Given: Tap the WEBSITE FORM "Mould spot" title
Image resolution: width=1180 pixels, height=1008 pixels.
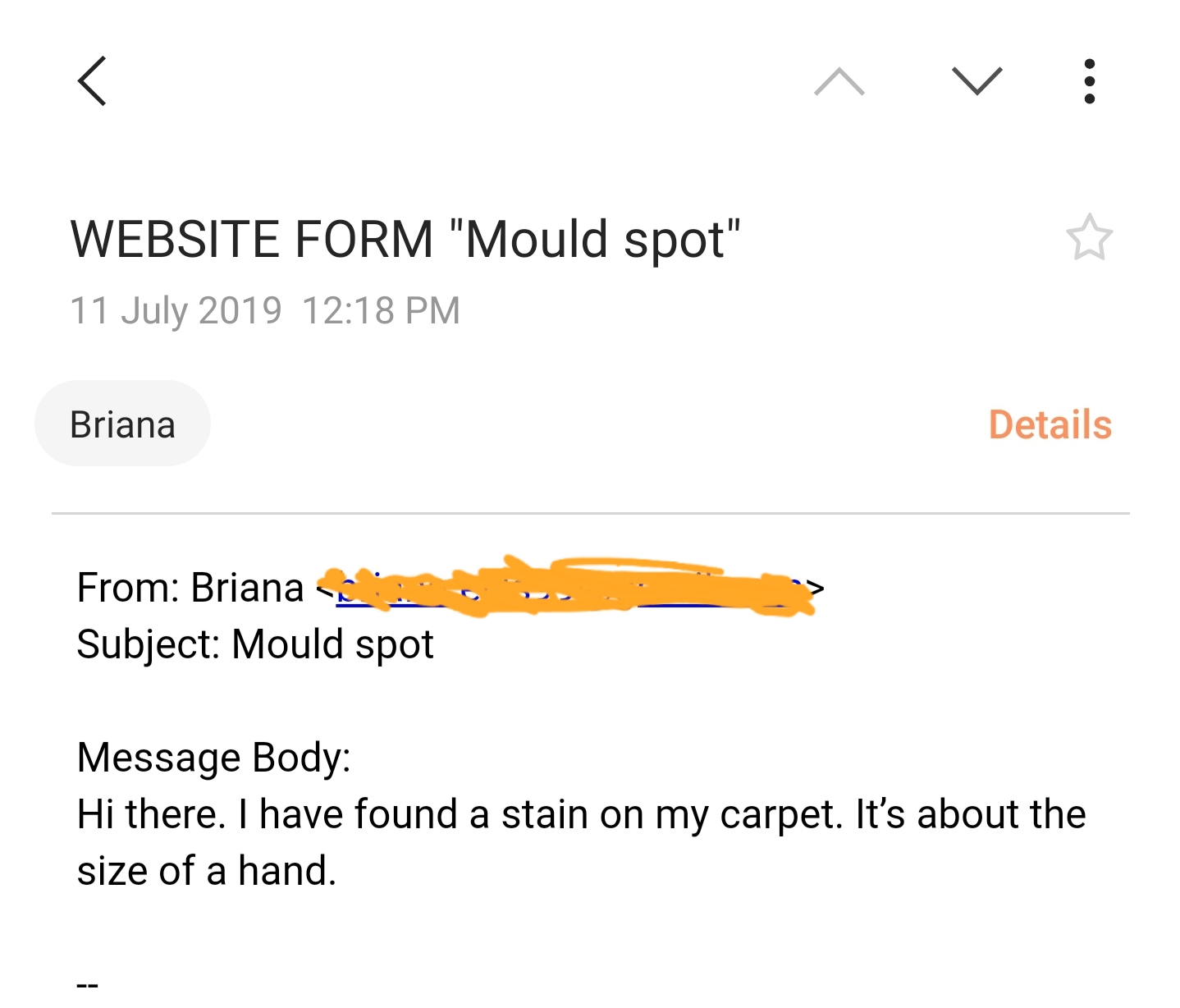Looking at the screenshot, I should 405,239.
